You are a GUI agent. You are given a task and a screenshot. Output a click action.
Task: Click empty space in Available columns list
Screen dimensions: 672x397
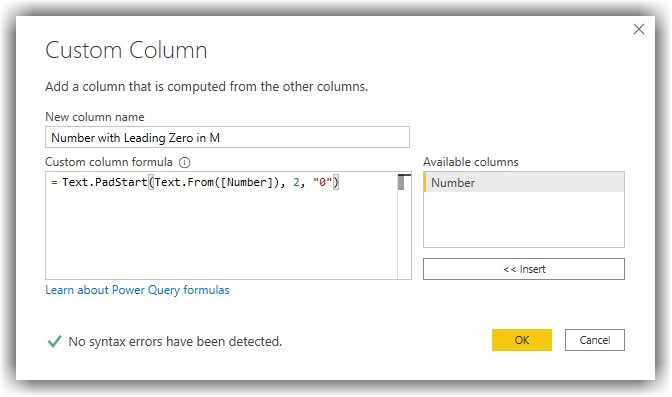click(x=524, y=220)
